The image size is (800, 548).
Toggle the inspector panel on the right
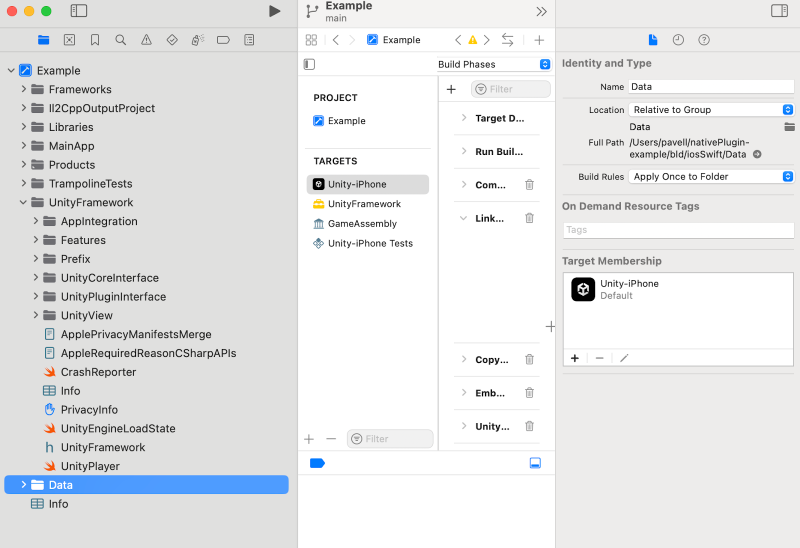pos(779,11)
